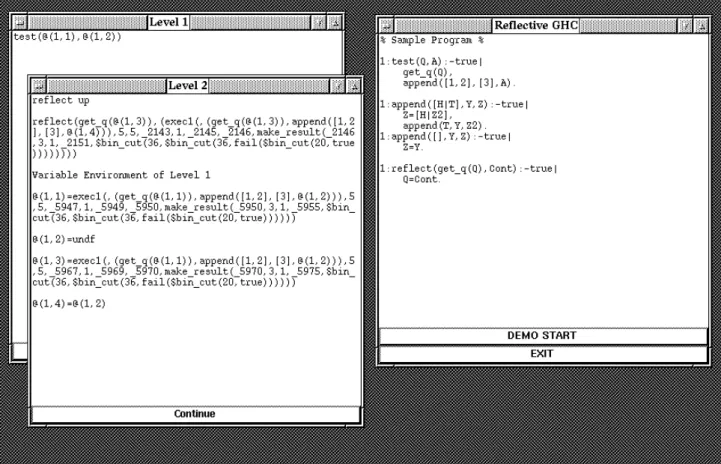Click the Level 2 title label
Image resolution: width=721 pixels, height=464 pixels.
(x=188, y=86)
